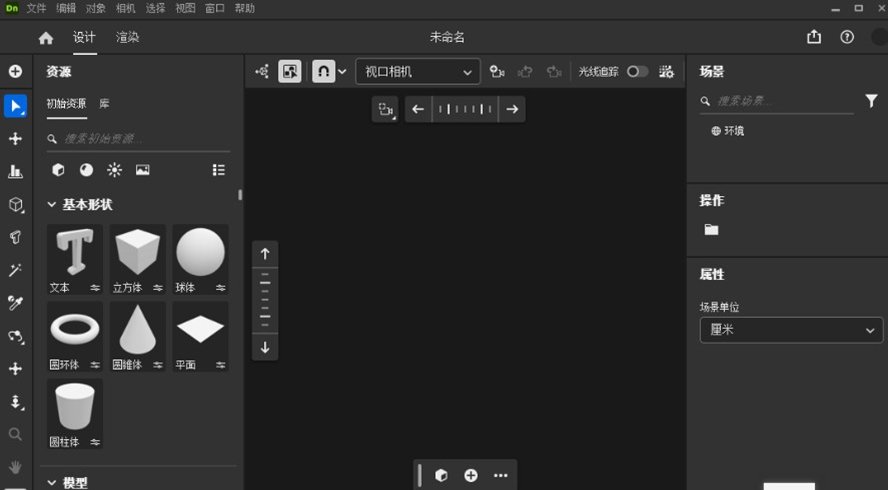Filter assets by materials sphere icon
The image size is (888, 490).
coord(86,170)
